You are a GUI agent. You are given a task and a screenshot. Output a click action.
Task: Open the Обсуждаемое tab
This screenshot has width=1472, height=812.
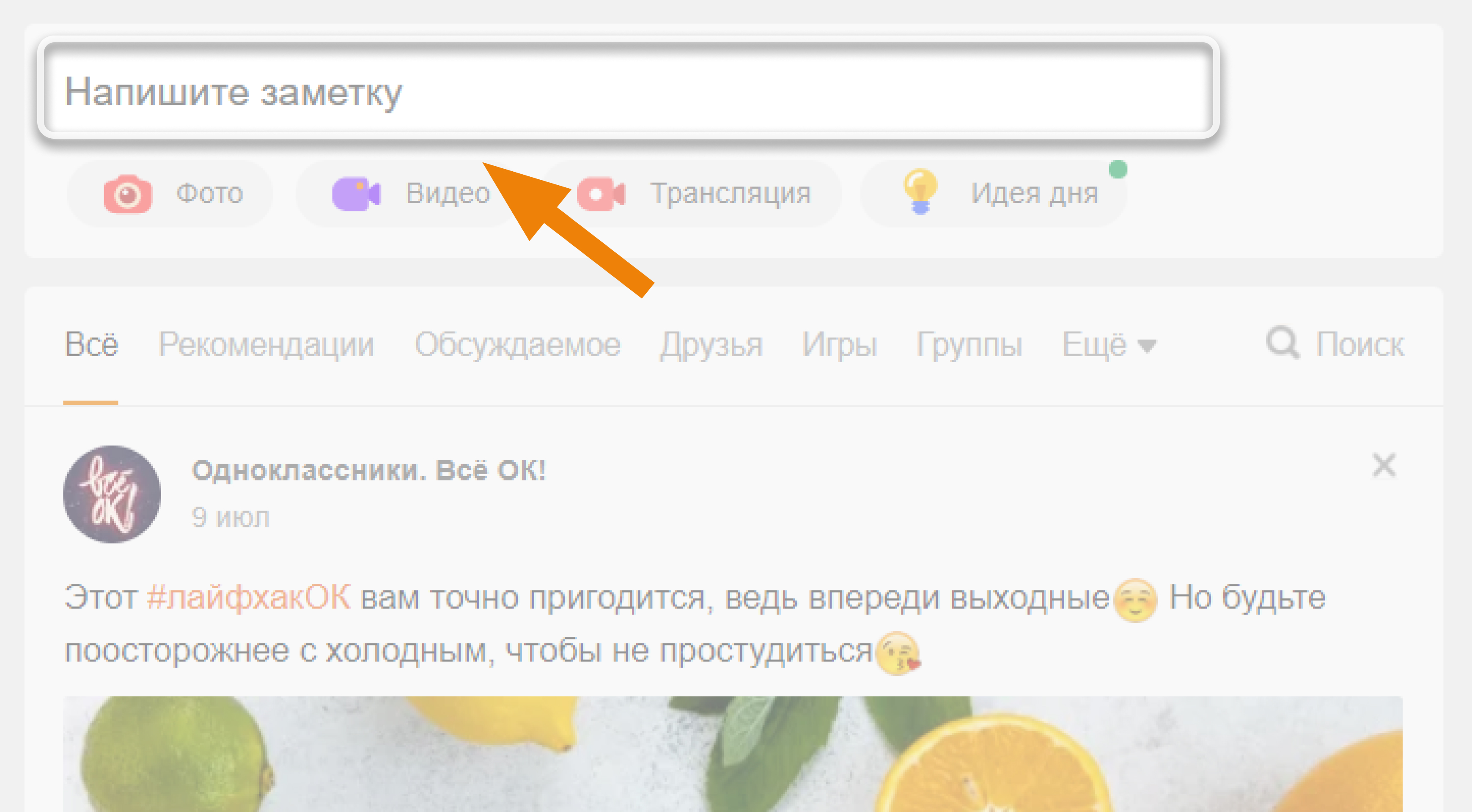[x=517, y=345]
